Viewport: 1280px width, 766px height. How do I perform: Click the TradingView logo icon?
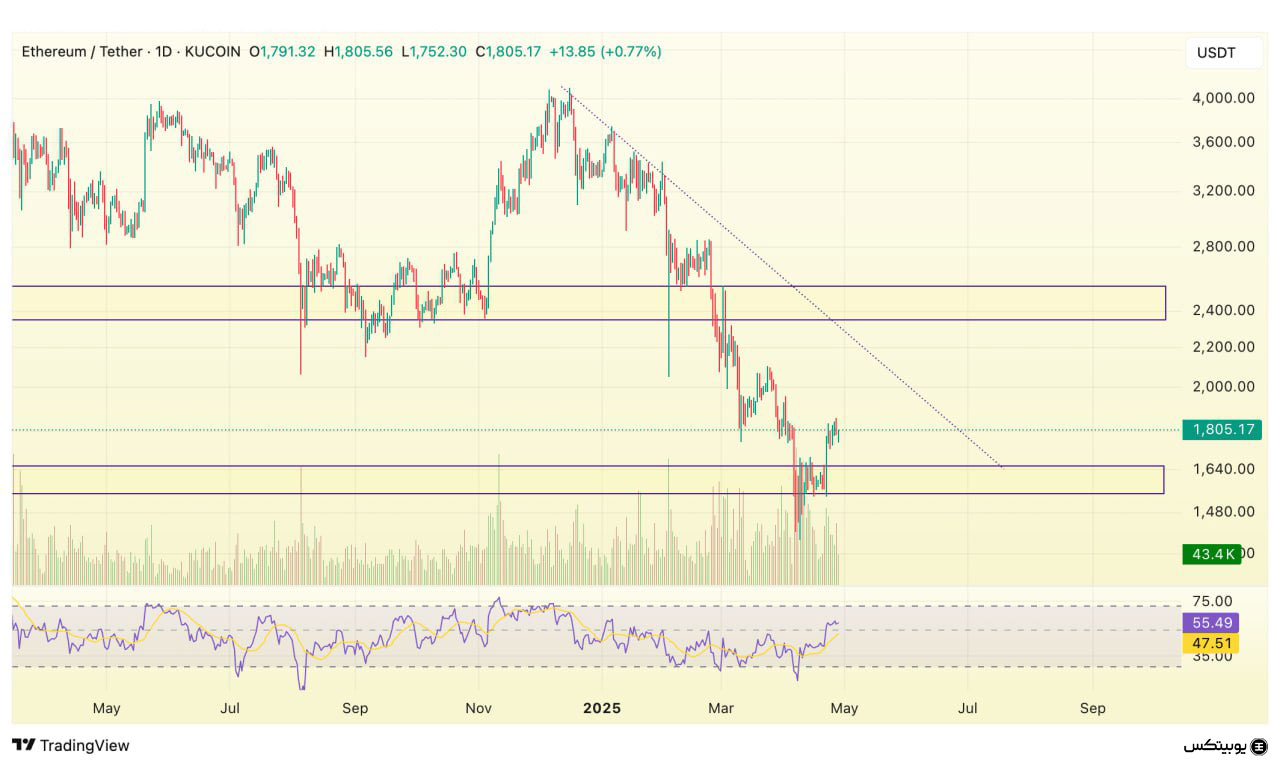click(24, 745)
